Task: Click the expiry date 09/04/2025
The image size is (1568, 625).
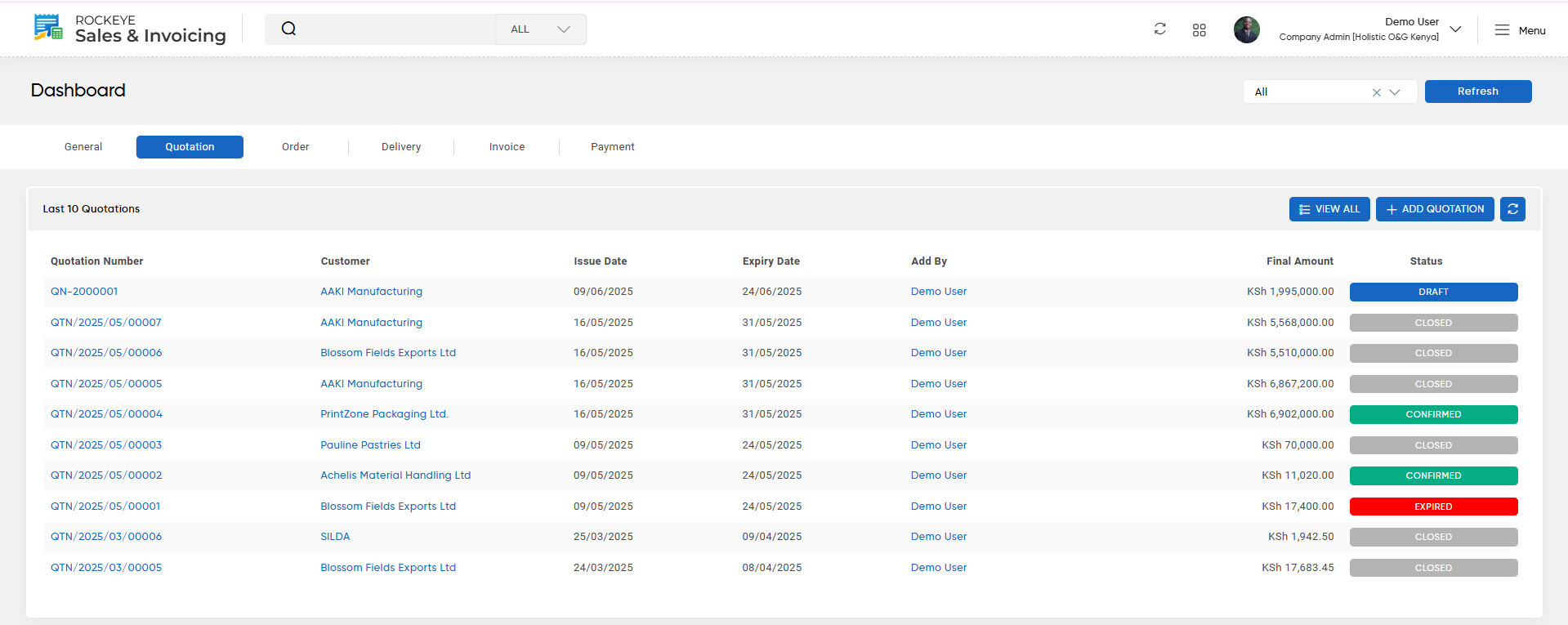Action: [x=772, y=537]
